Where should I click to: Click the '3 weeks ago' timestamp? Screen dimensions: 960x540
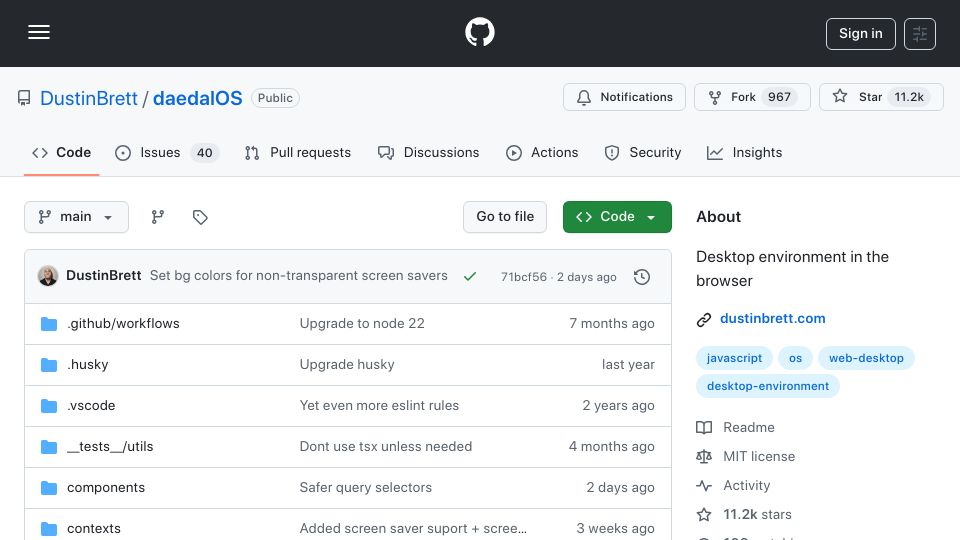pos(615,528)
